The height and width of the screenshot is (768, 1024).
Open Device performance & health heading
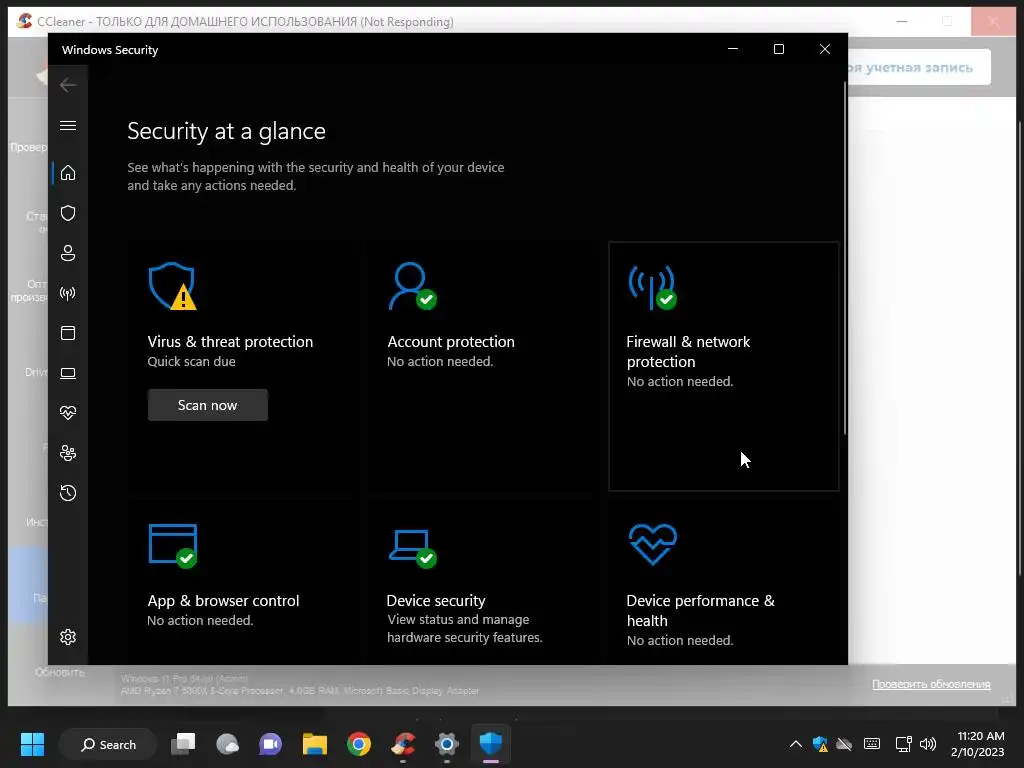coord(700,611)
